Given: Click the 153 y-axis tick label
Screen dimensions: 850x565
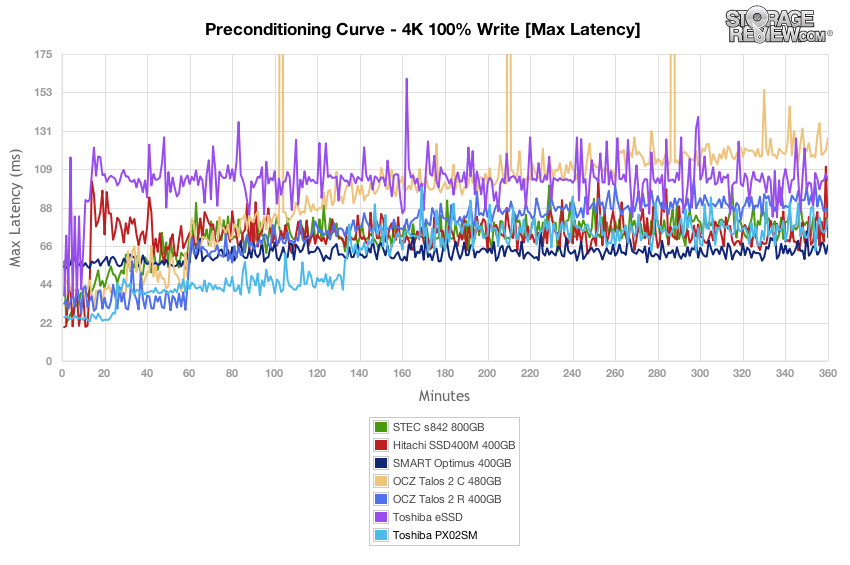Looking at the screenshot, I should [x=43, y=92].
